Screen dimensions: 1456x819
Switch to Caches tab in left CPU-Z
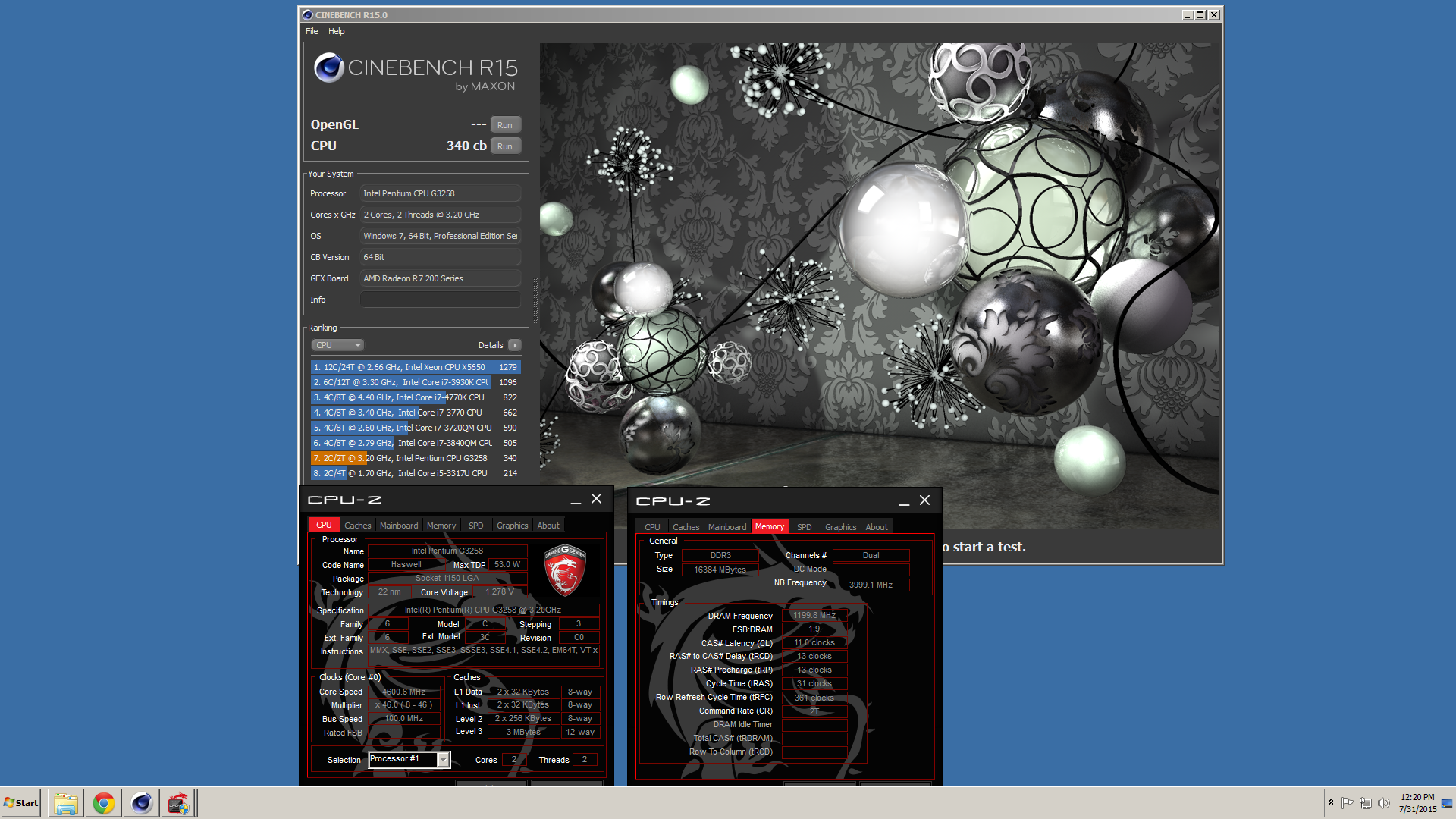357,526
